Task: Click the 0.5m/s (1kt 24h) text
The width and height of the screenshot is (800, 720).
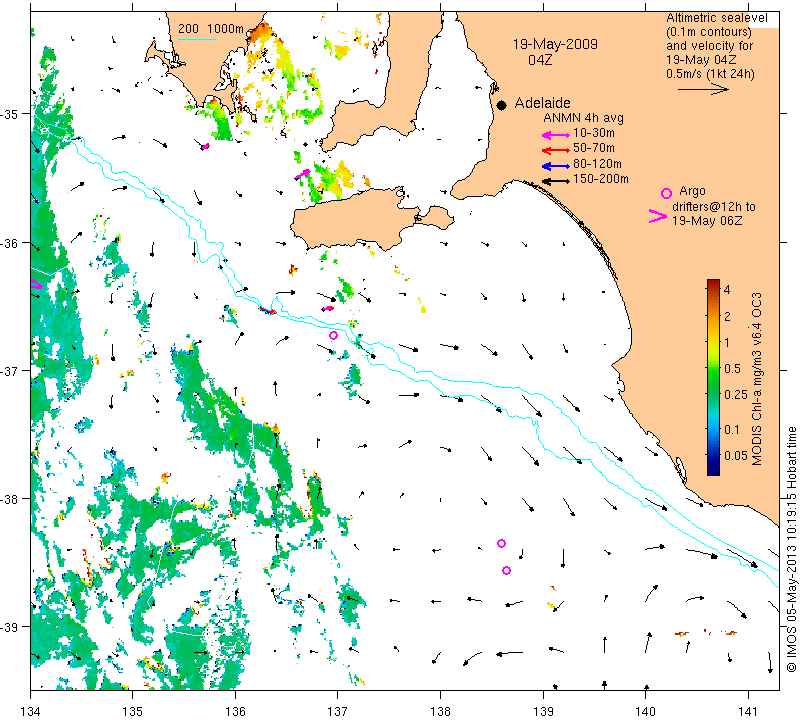Action: click(x=710, y=74)
